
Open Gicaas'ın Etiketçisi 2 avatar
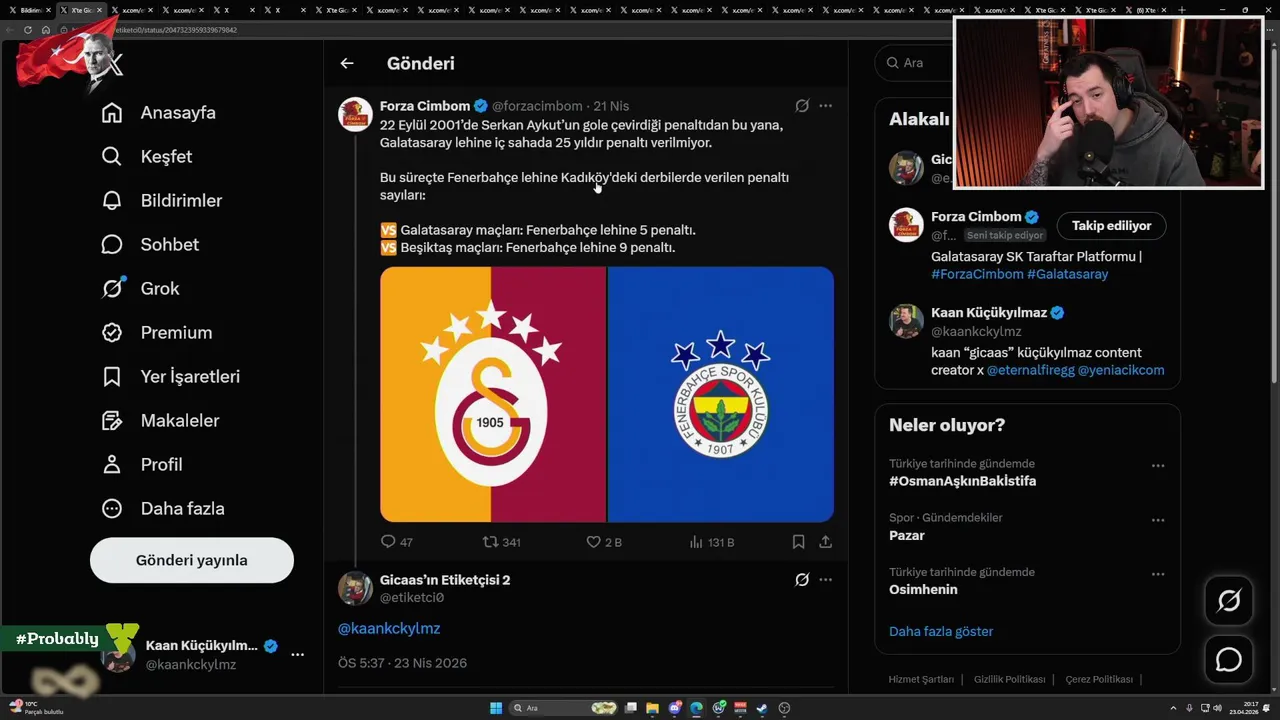[356, 589]
